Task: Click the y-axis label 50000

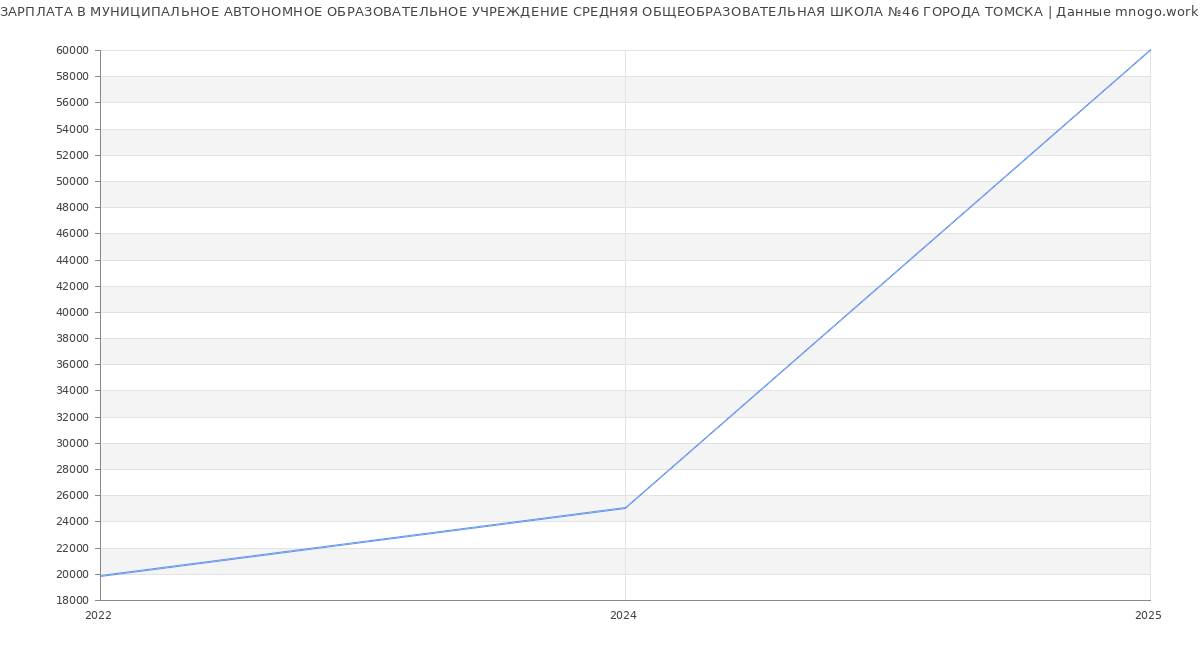Action: tap(73, 181)
